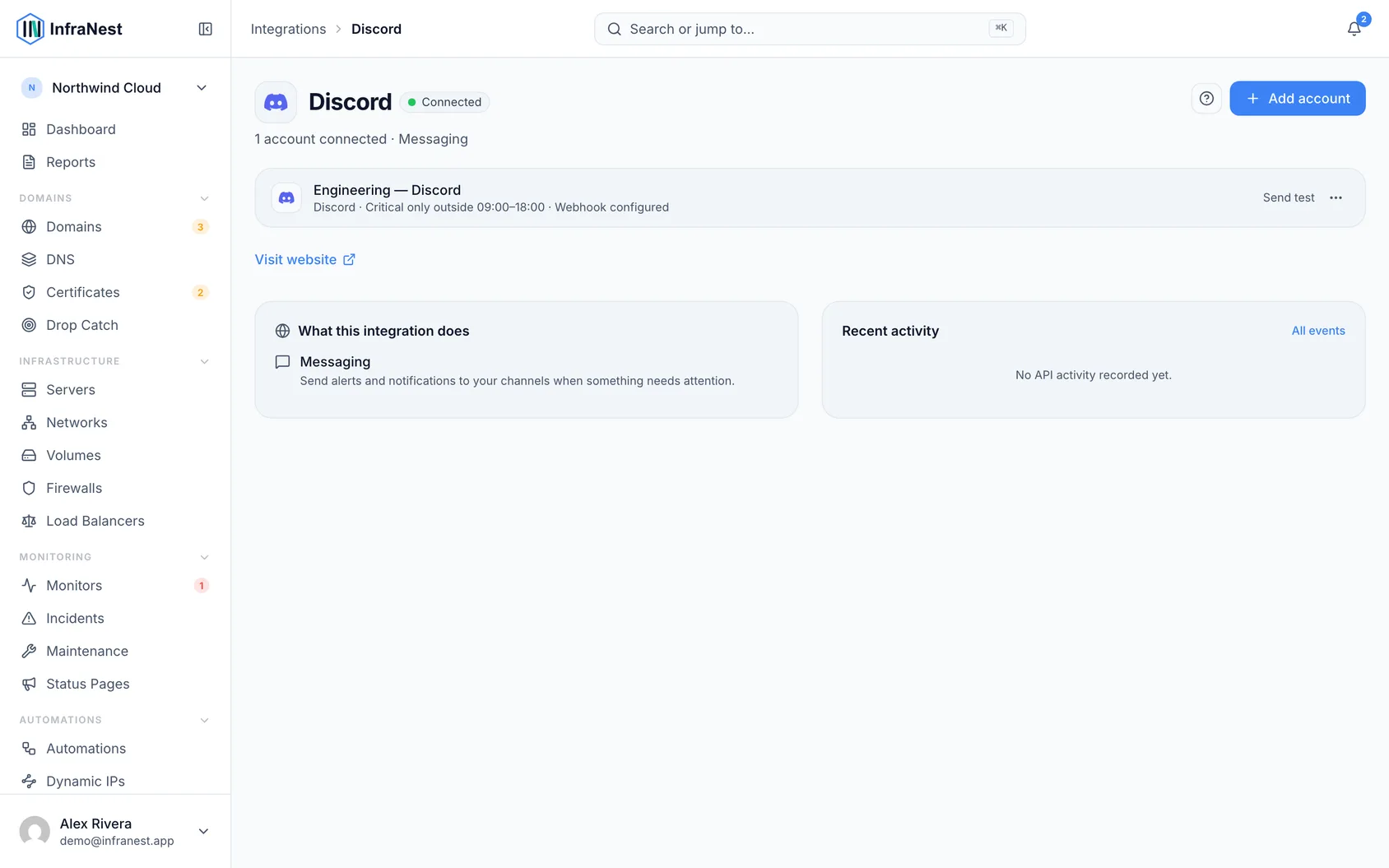Screen dimensions: 1389x868
Task: Click Alex Rivera avatar
Action: [35, 831]
